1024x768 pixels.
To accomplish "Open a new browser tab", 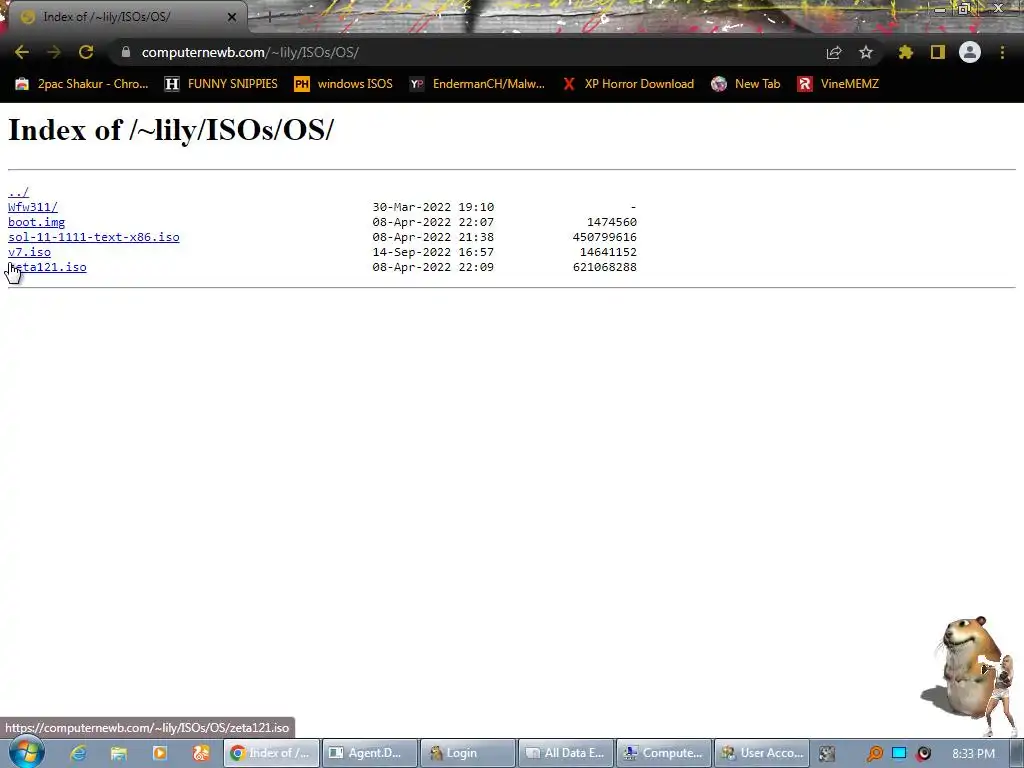I will tap(269, 17).
